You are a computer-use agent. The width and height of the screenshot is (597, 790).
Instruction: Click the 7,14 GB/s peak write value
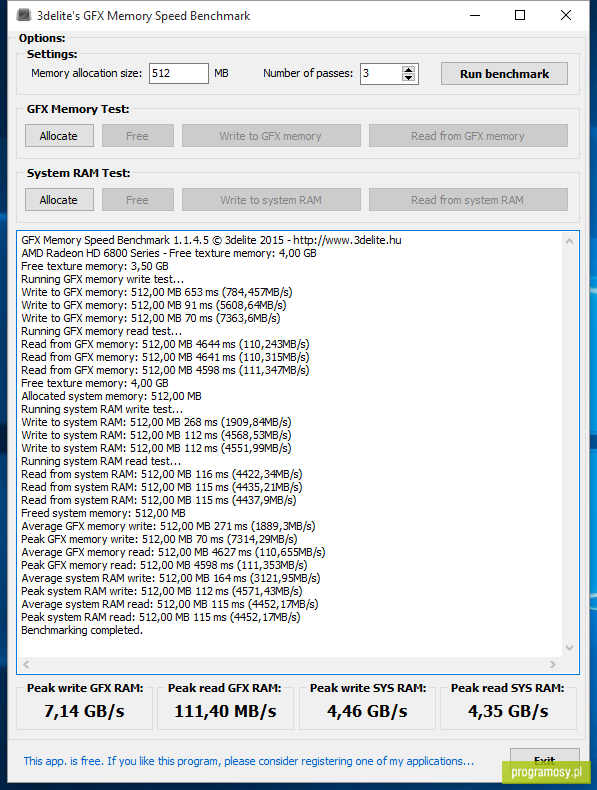coord(84,711)
